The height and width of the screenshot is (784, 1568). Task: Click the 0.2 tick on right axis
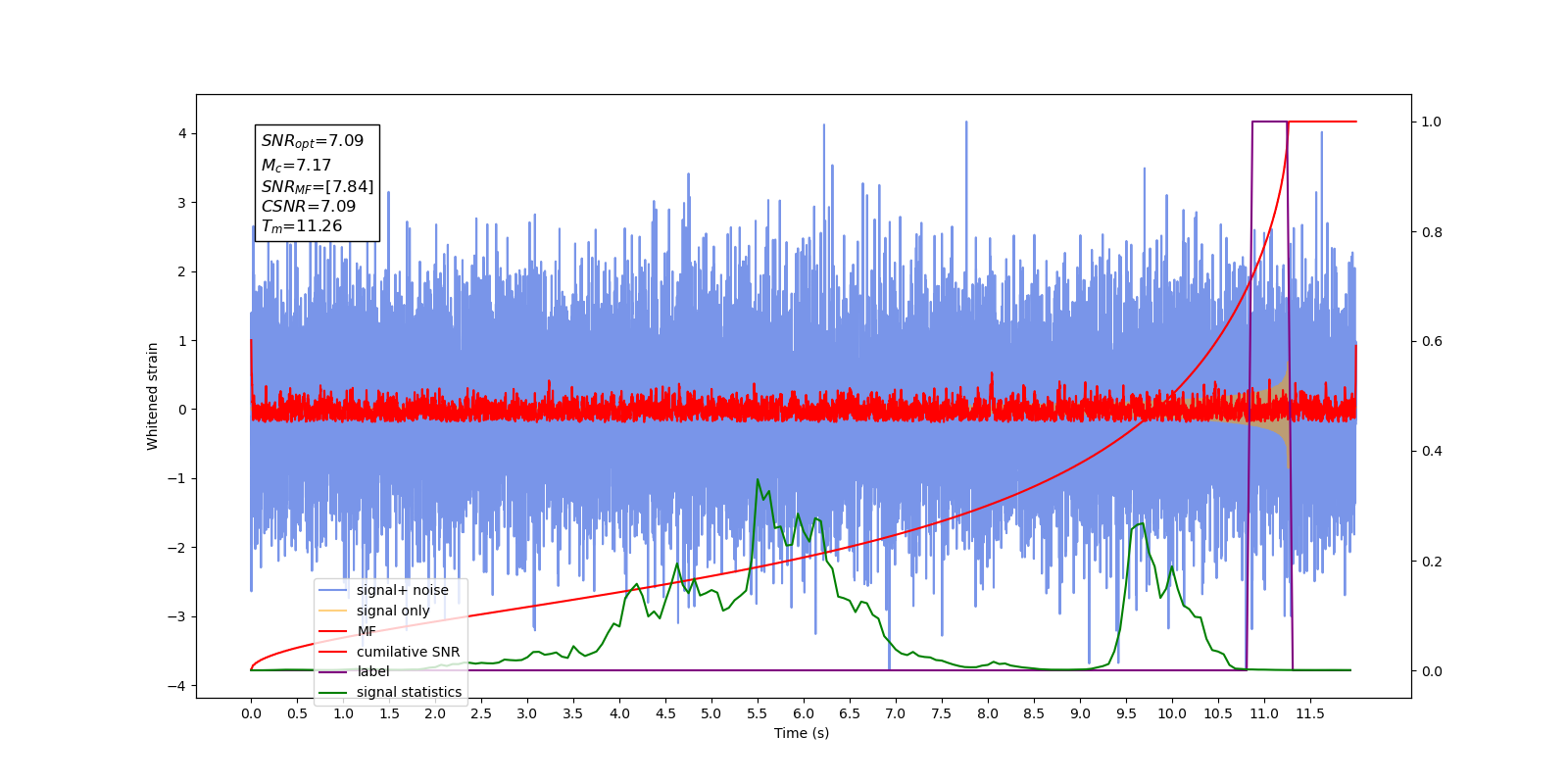pyautogui.click(x=1432, y=562)
